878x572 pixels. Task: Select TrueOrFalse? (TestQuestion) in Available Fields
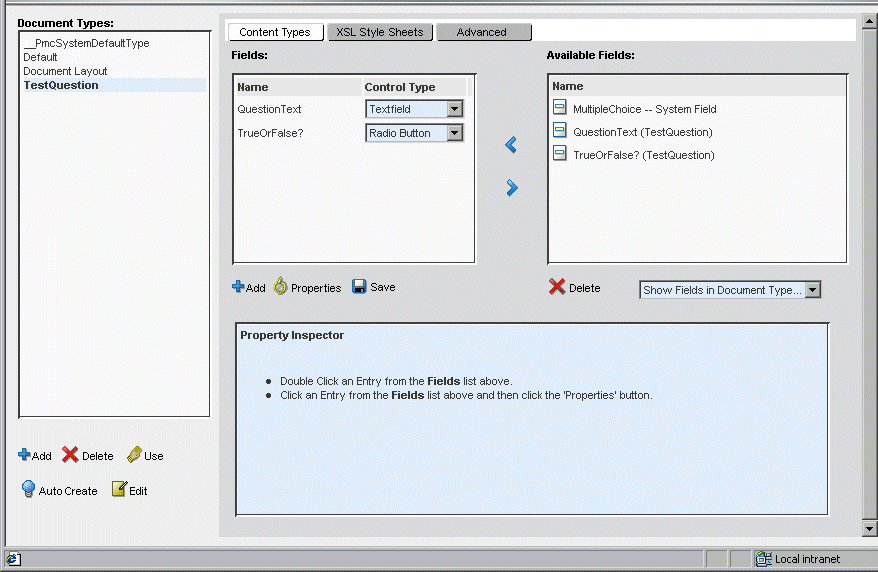tap(643, 155)
